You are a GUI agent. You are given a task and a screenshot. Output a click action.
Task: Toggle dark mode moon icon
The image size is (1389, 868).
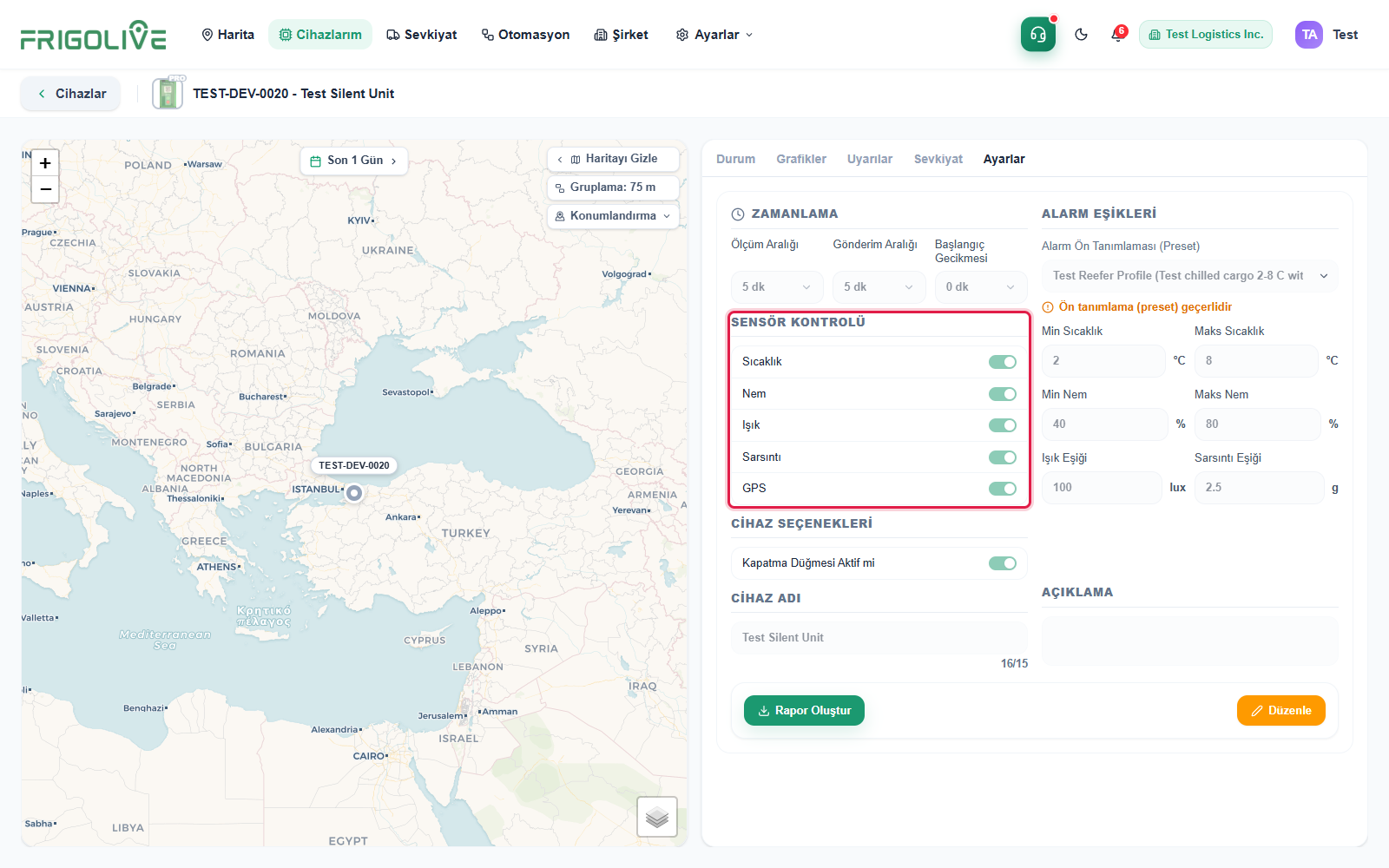point(1081,35)
